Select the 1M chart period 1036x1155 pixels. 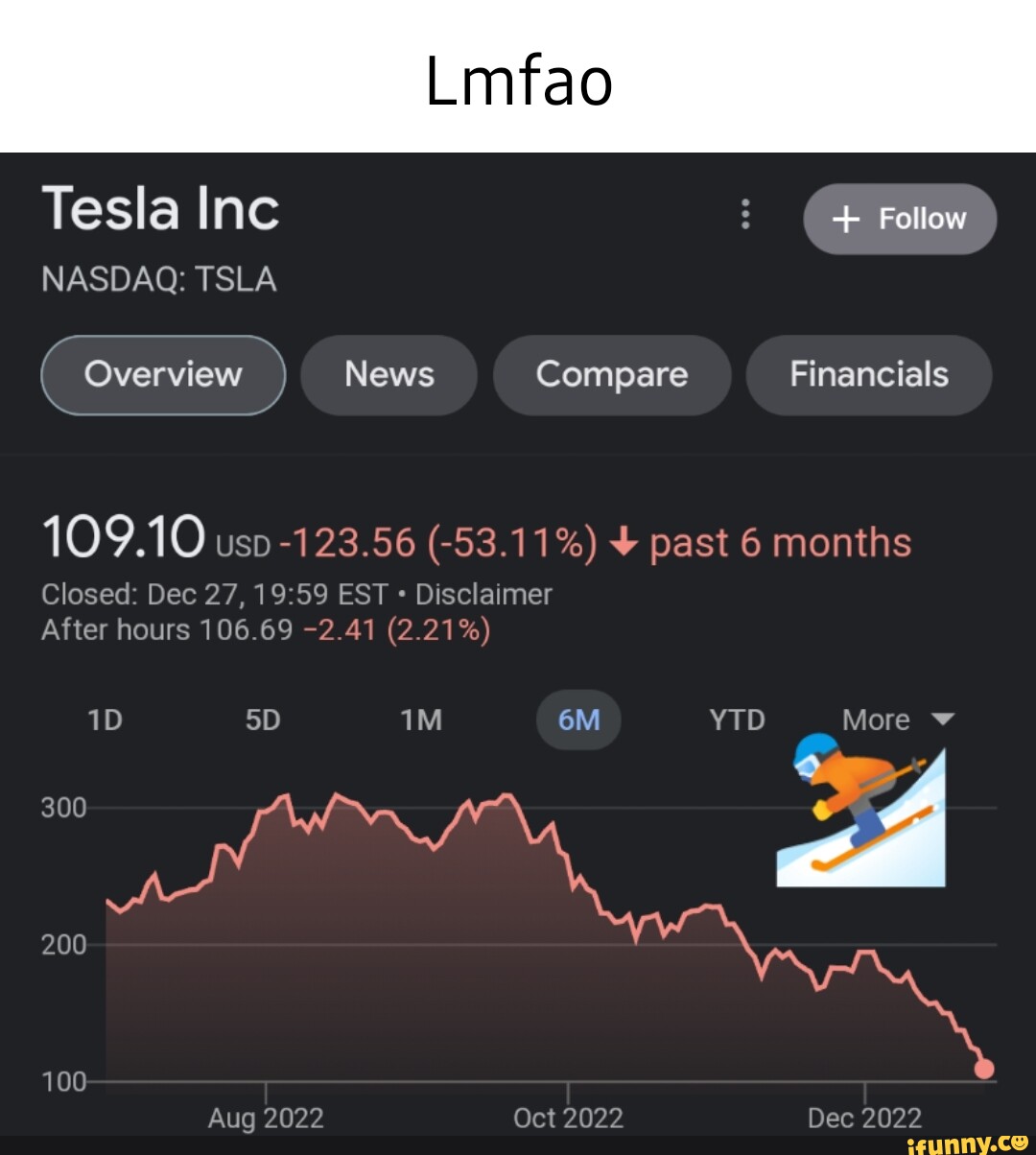[x=420, y=719]
